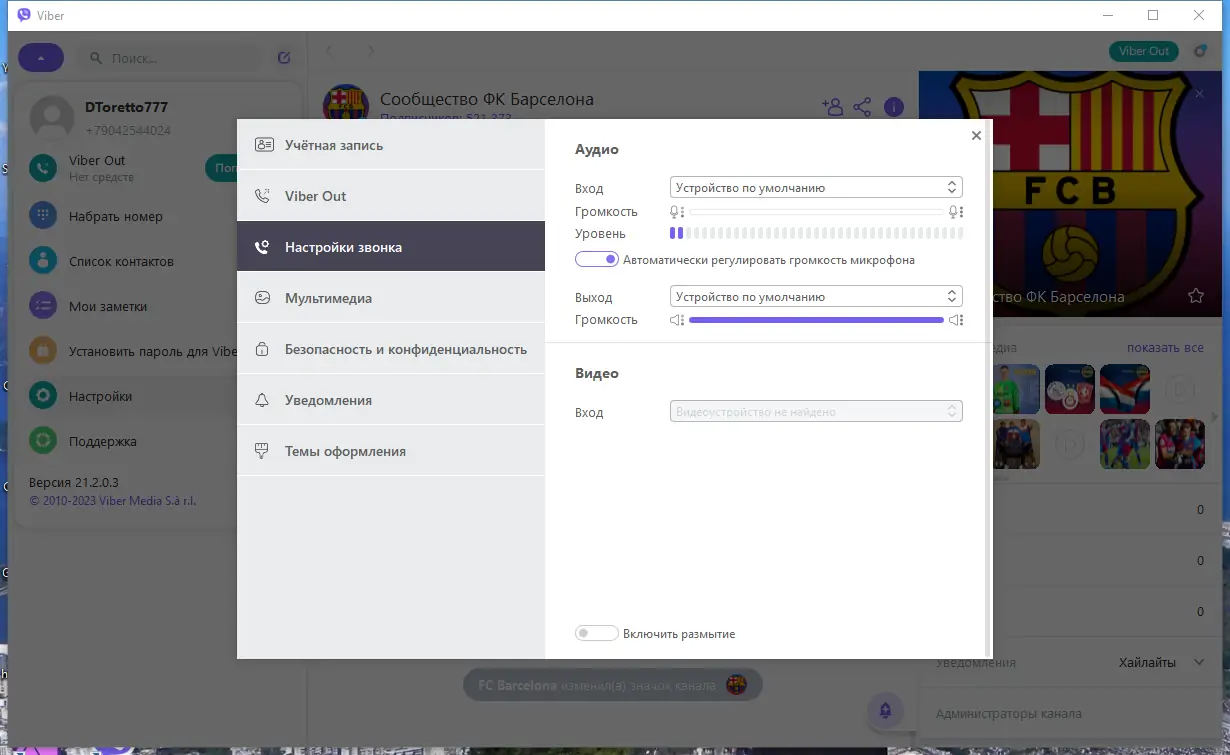Adjust the microphone volume slider
Image resolution: width=1230 pixels, height=755 pixels.
coord(816,212)
